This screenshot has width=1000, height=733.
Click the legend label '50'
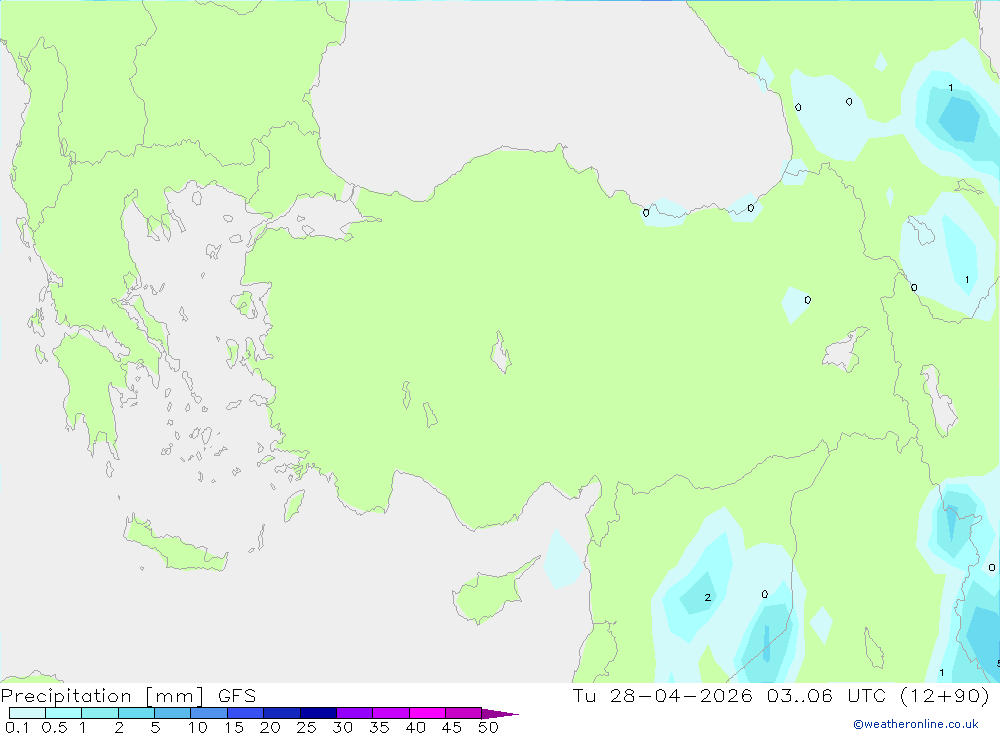coord(489,727)
